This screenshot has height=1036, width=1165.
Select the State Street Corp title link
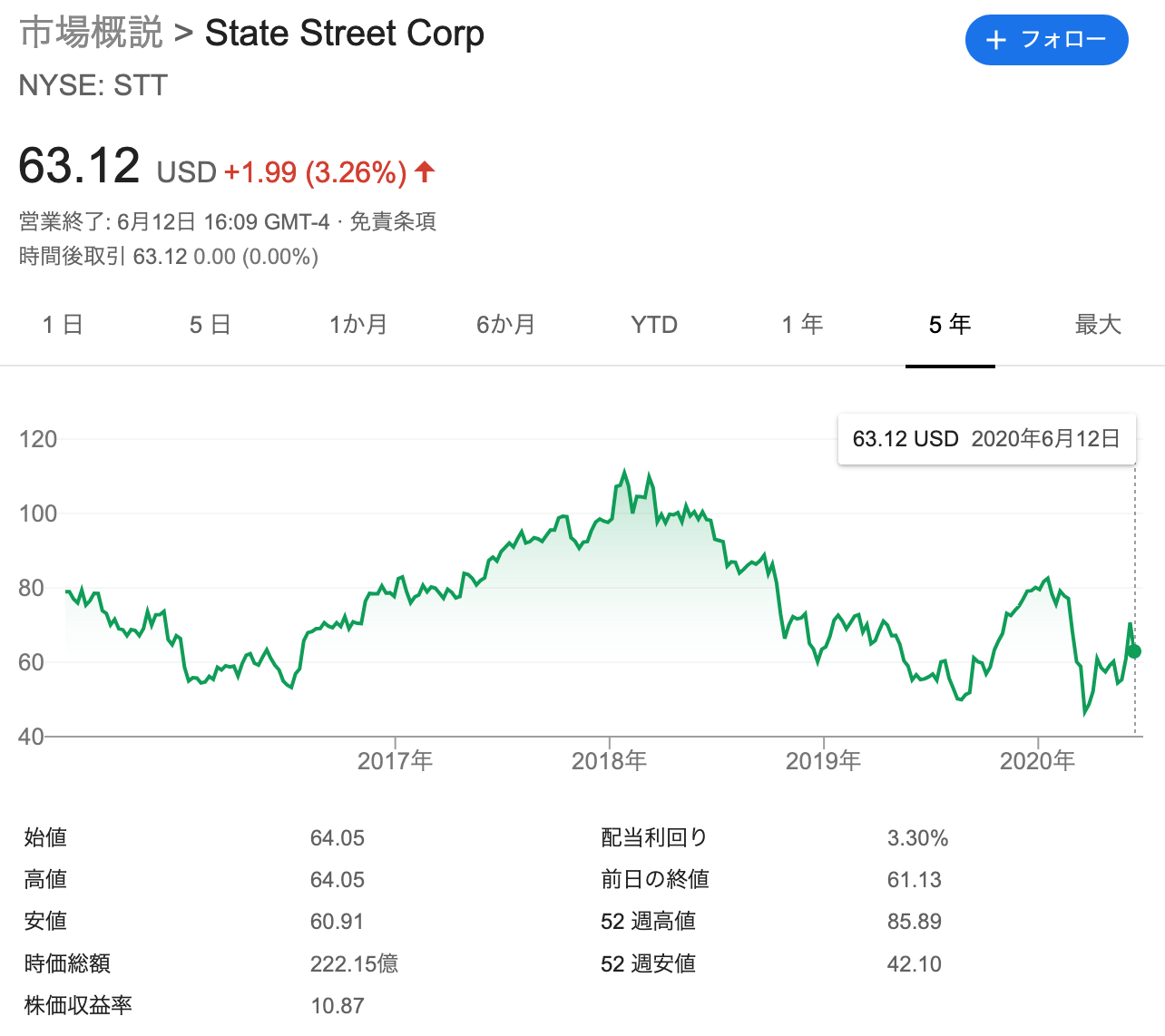(345, 33)
